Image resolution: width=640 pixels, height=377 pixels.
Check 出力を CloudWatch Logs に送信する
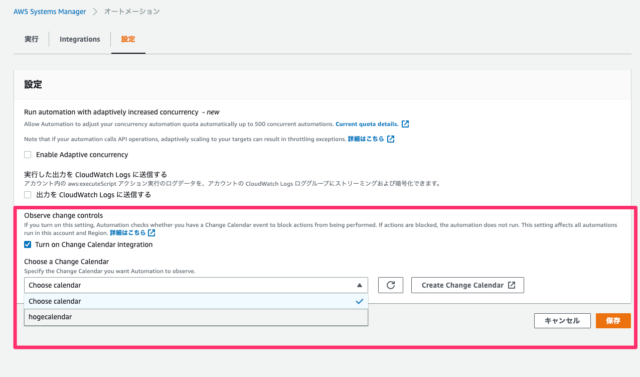pyautogui.click(x=28, y=195)
